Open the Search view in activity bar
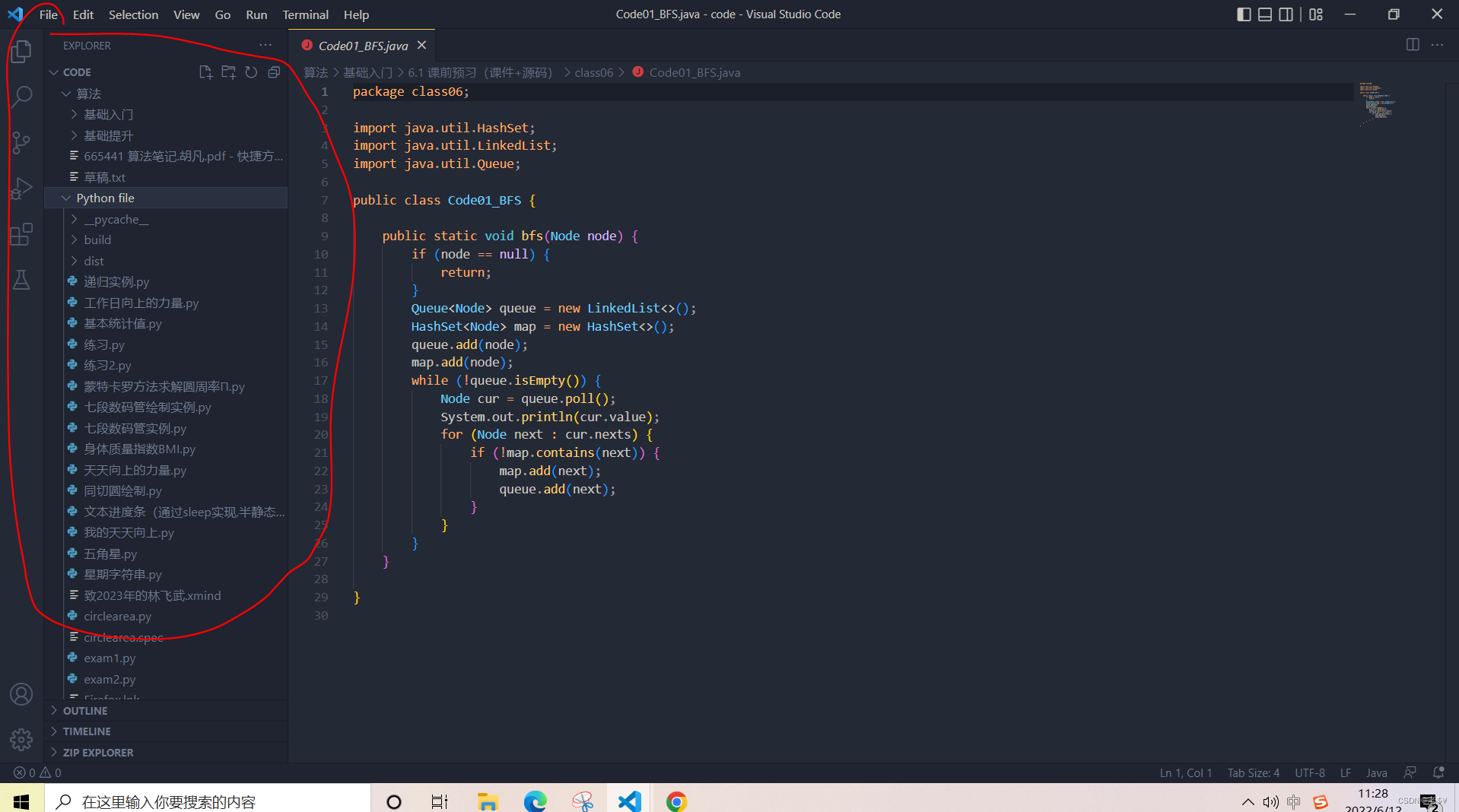 21,97
